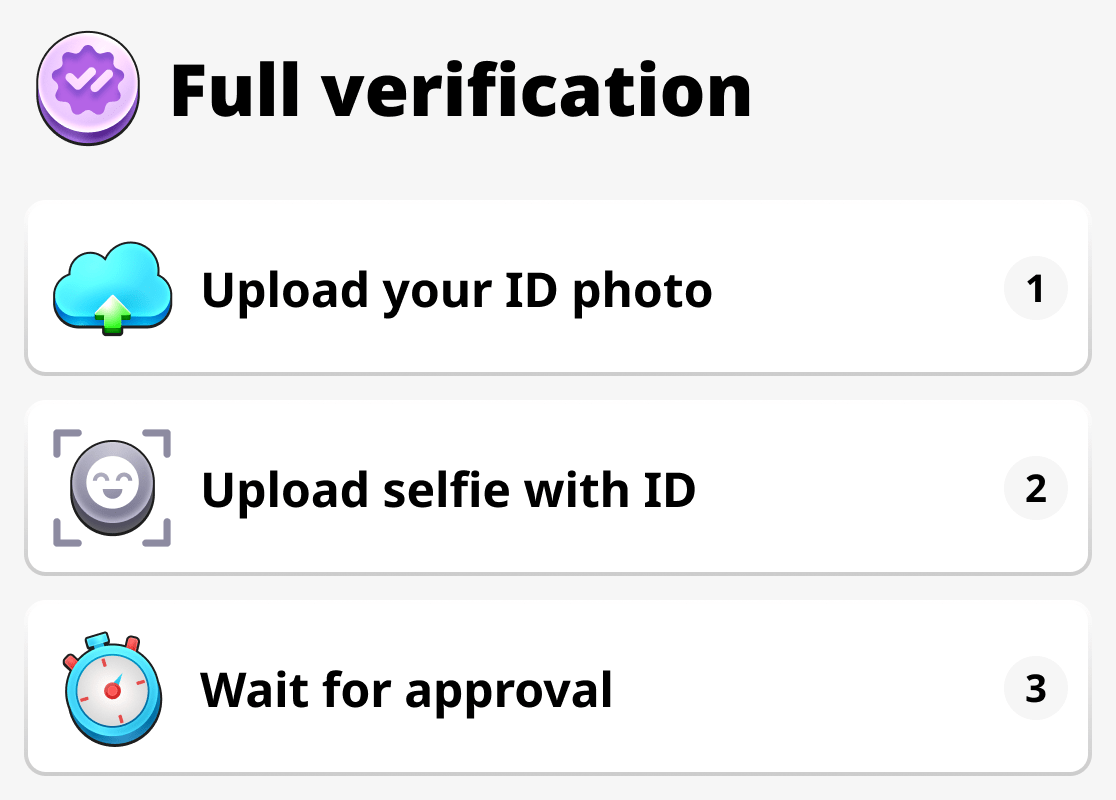
Task: Select step number 3 badge
Action: tap(1036, 689)
